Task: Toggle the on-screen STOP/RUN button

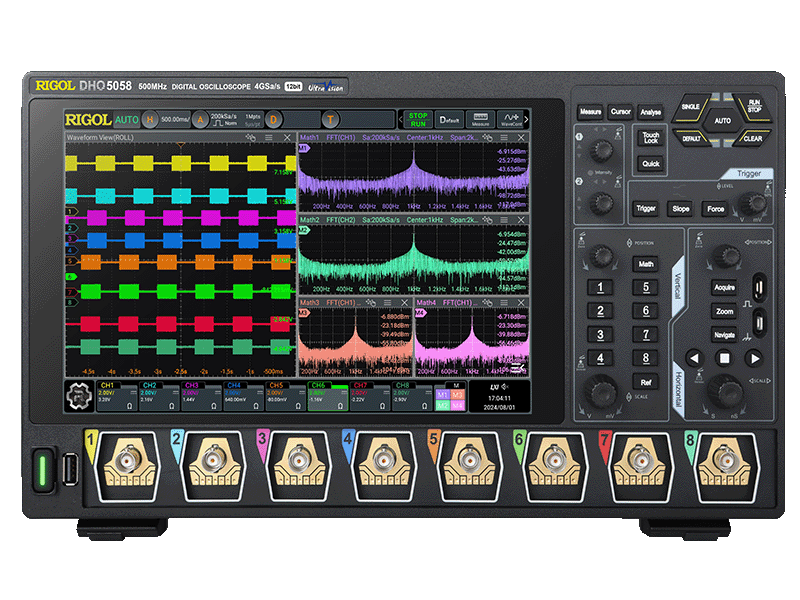Action: [418, 118]
